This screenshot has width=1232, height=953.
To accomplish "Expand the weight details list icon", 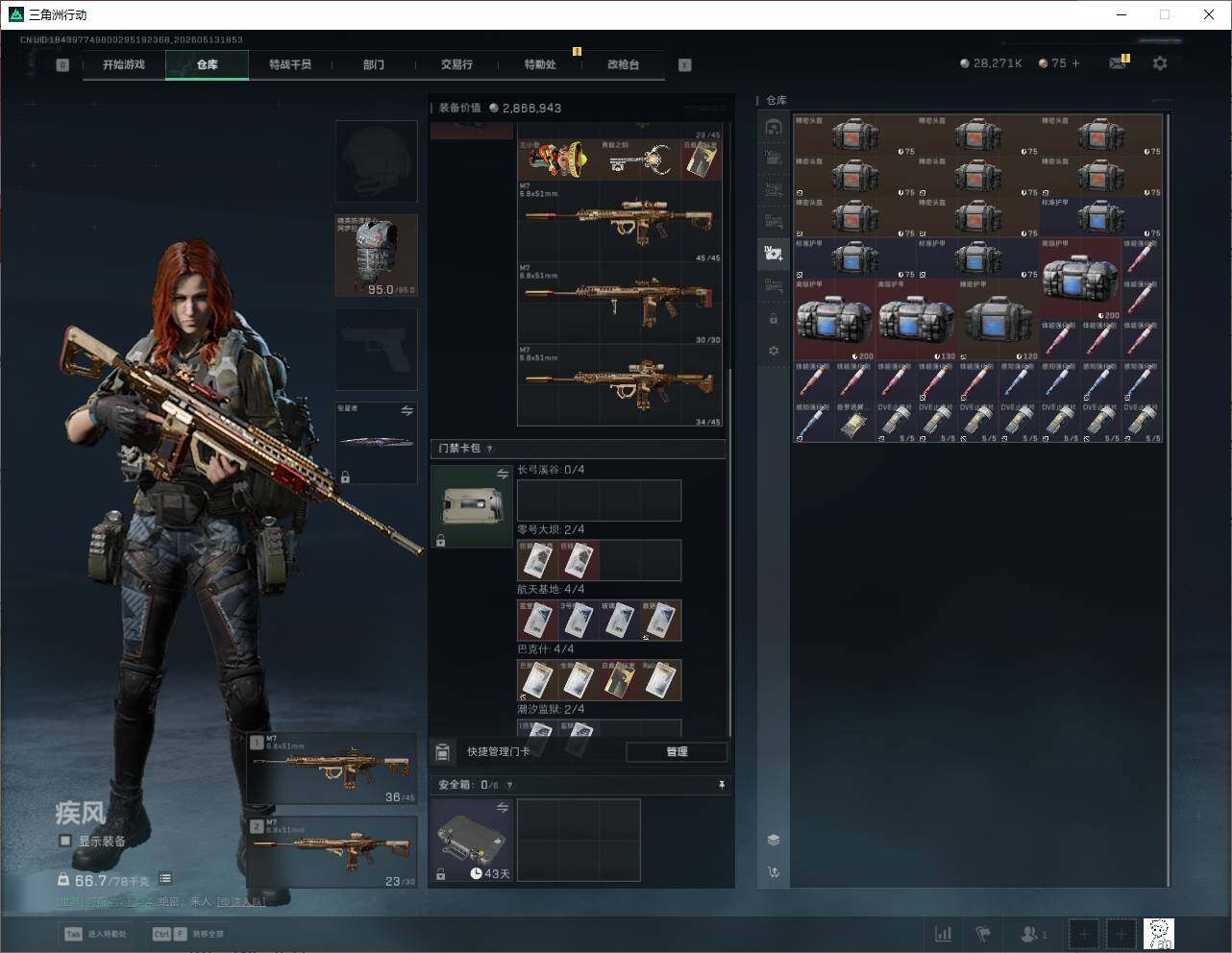I will click(x=165, y=878).
